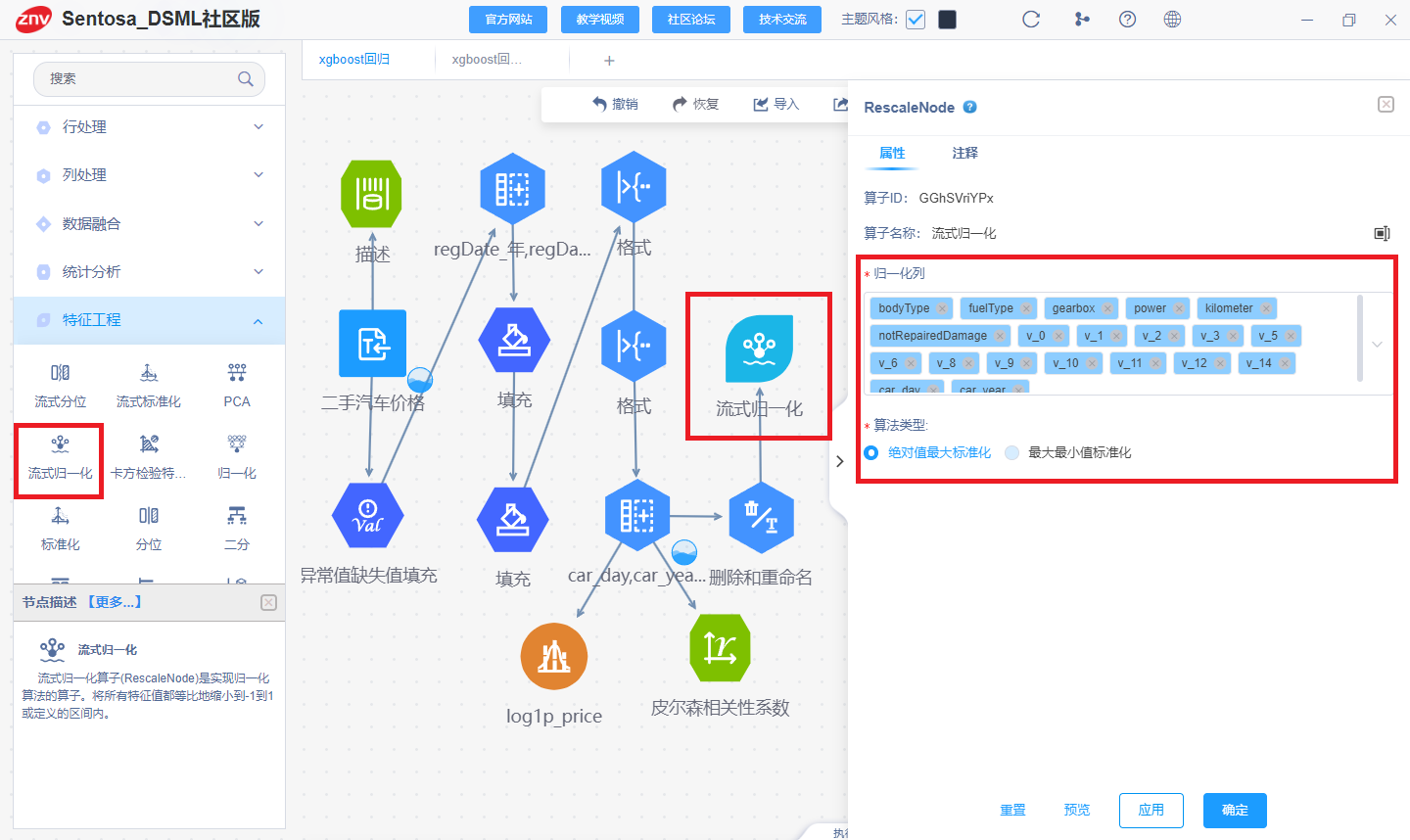Click the 官方网站 button

(x=509, y=20)
